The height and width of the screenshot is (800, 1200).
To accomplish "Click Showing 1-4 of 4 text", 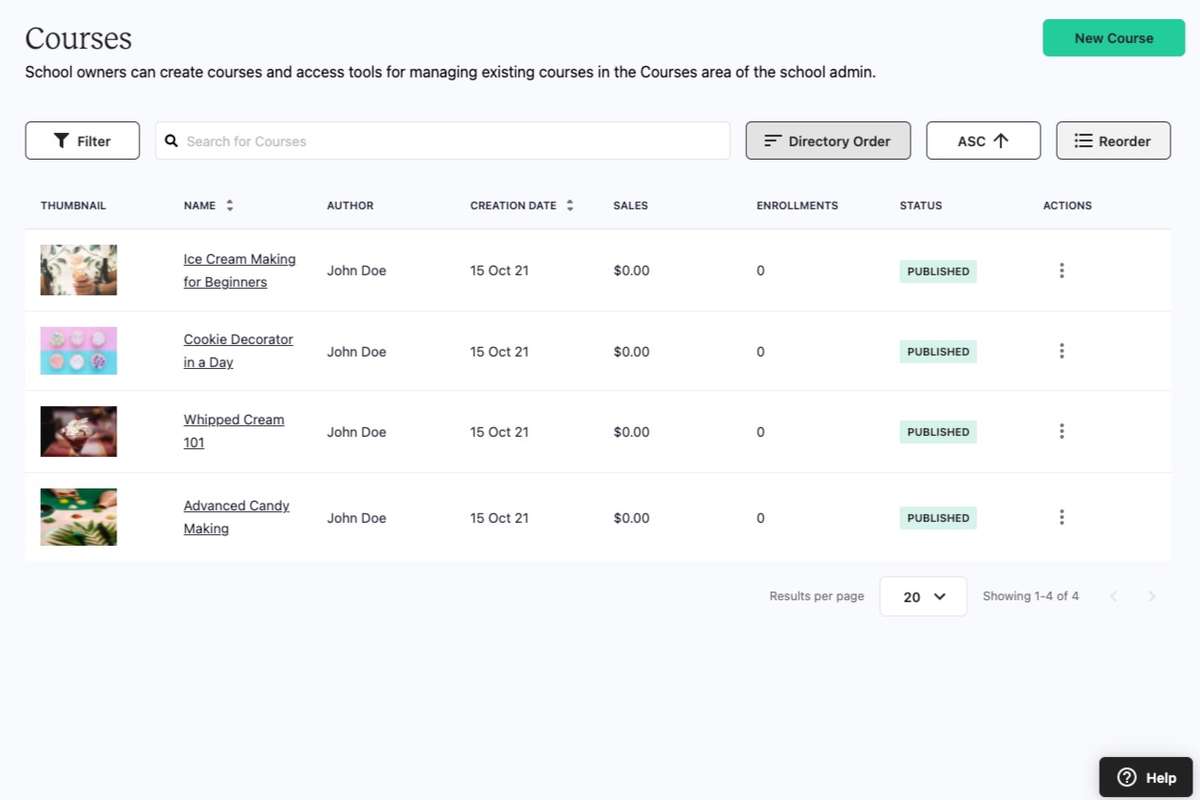I will (1030, 596).
